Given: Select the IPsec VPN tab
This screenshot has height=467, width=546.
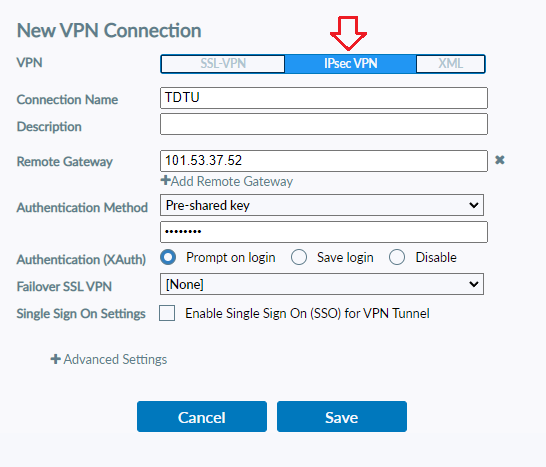Looking at the screenshot, I should [351, 64].
